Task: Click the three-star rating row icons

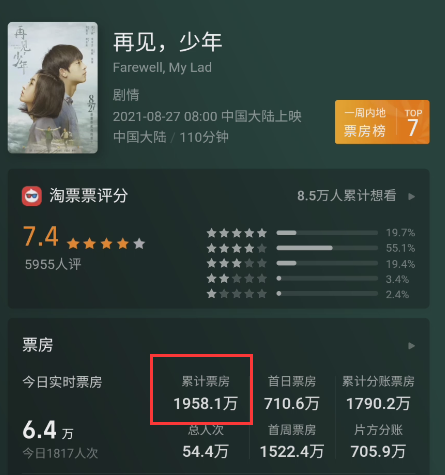Action: point(237,263)
